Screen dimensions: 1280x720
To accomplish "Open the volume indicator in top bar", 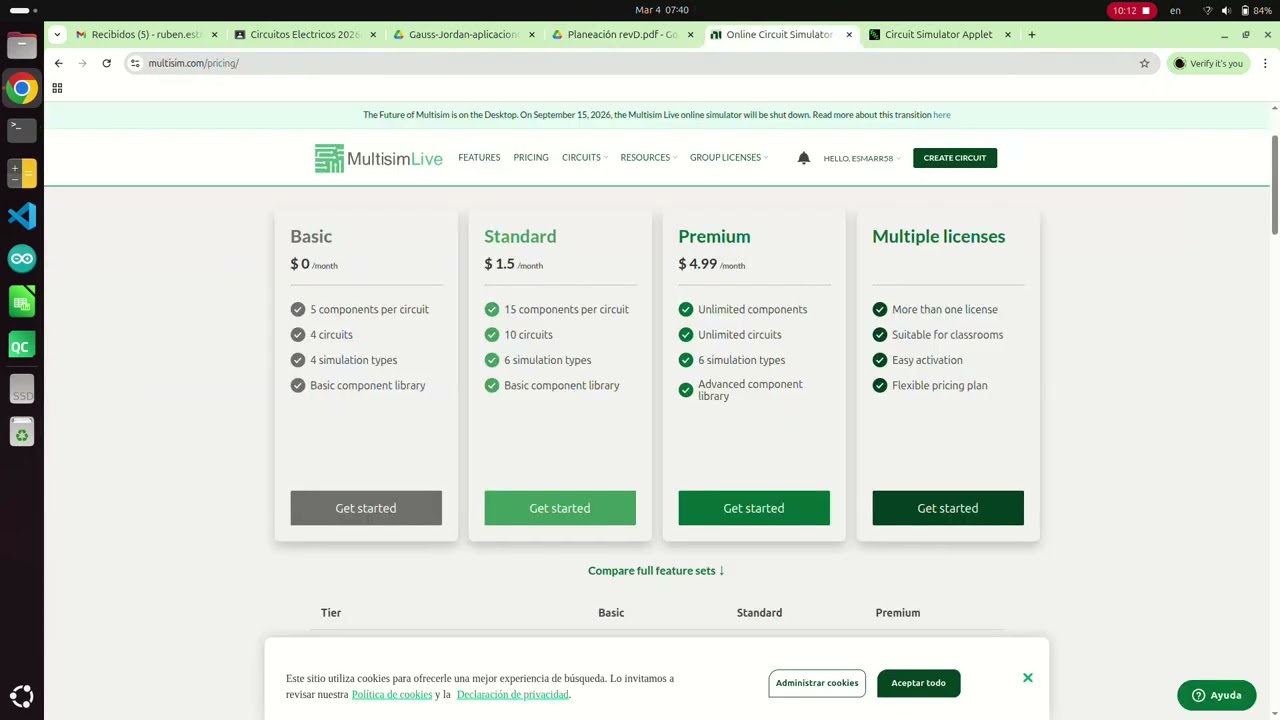I will click(x=1226, y=10).
